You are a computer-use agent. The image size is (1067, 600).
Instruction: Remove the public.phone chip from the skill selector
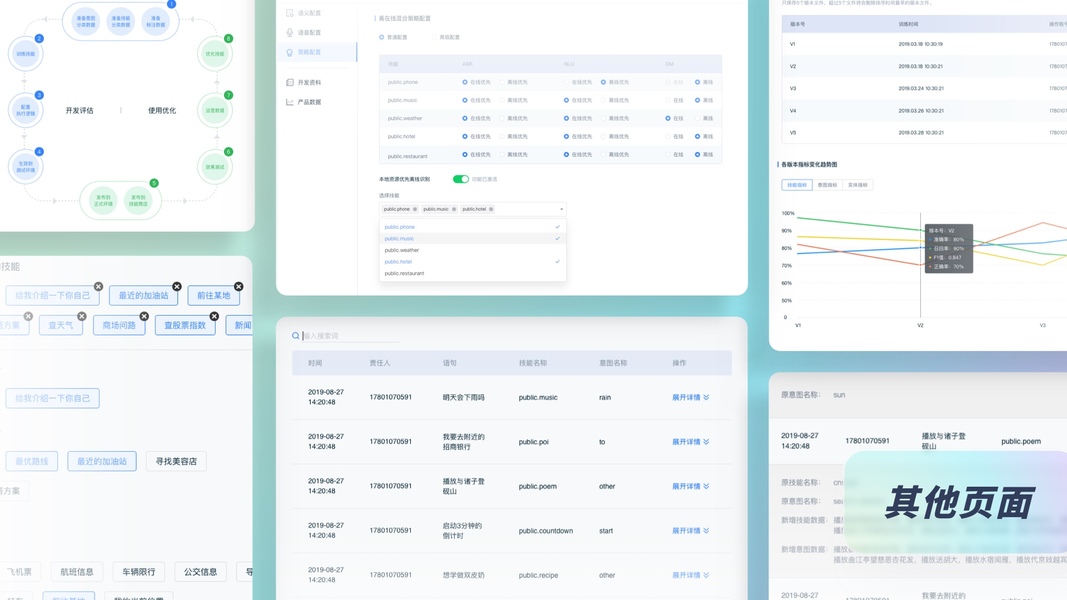(415, 209)
